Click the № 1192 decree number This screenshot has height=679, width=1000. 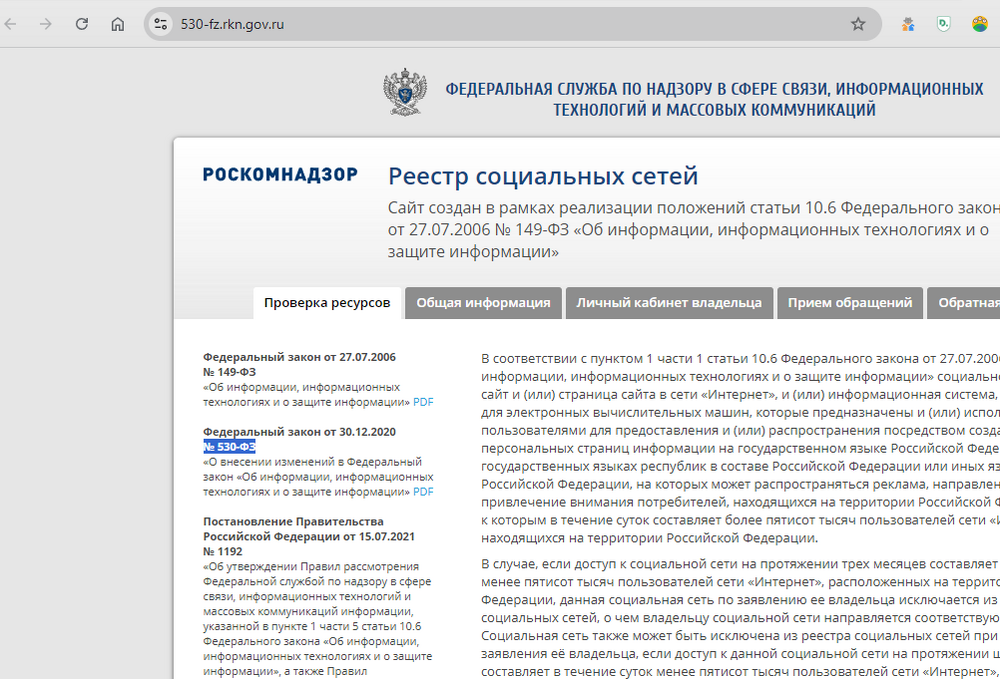(223, 551)
